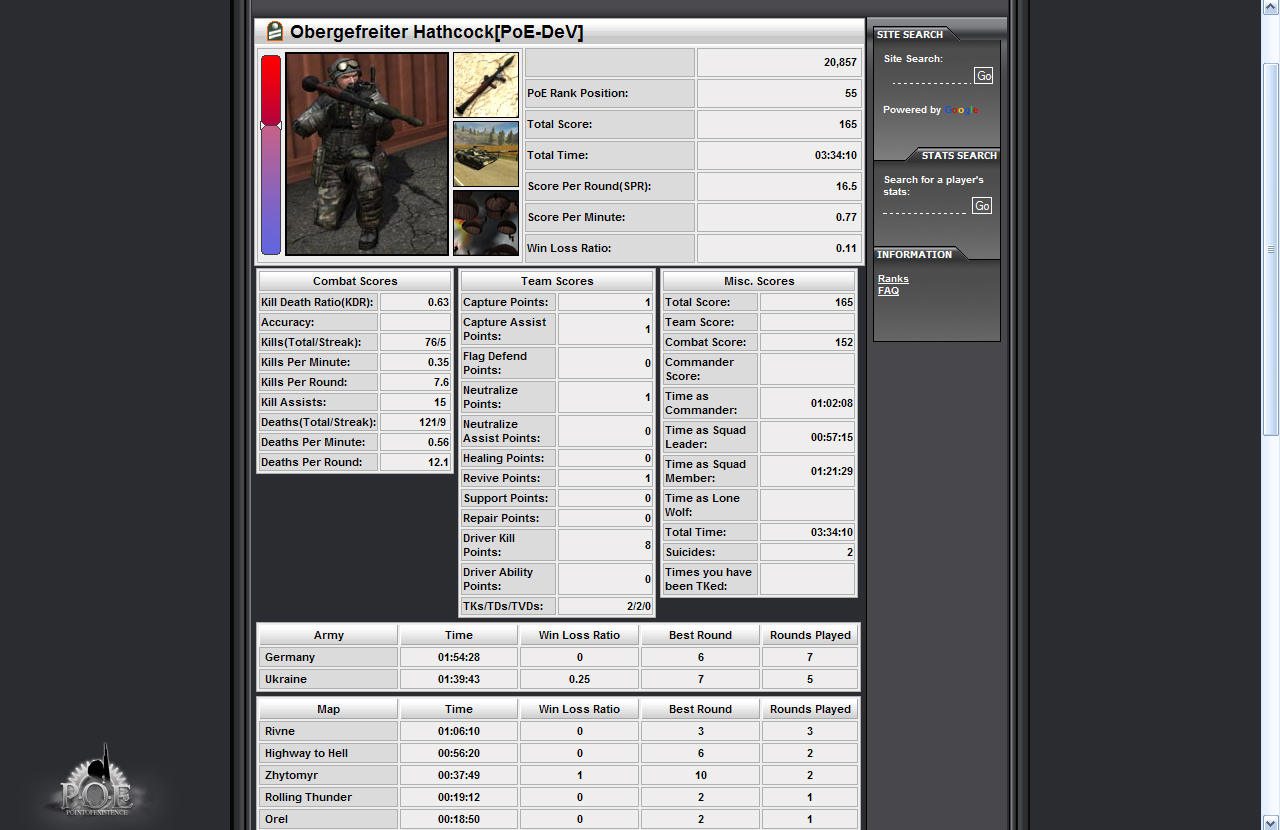This screenshot has width=1280, height=830.
Task: Select the Combat Scores section header
Action: click(x=355, y=281)
